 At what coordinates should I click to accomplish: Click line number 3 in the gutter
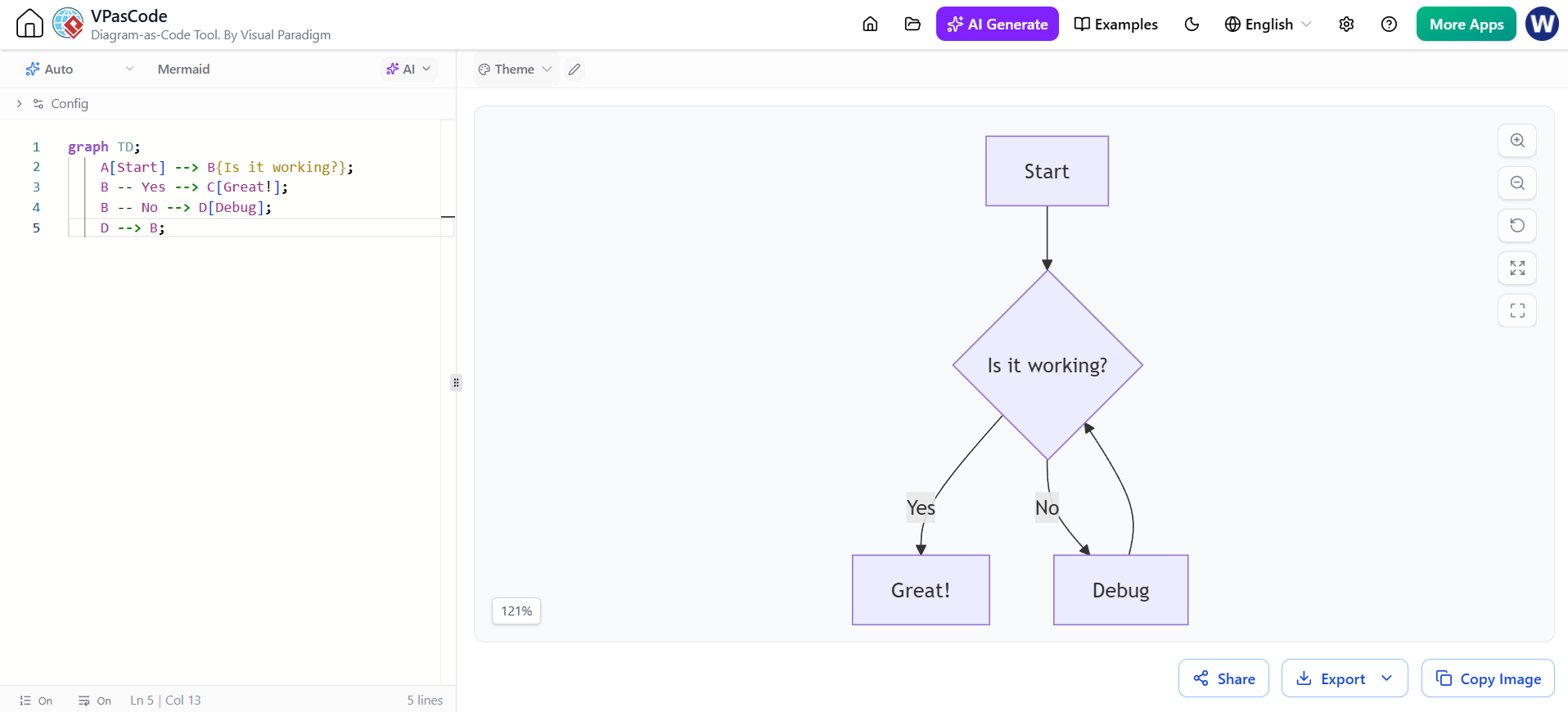[x=36, y=187]
